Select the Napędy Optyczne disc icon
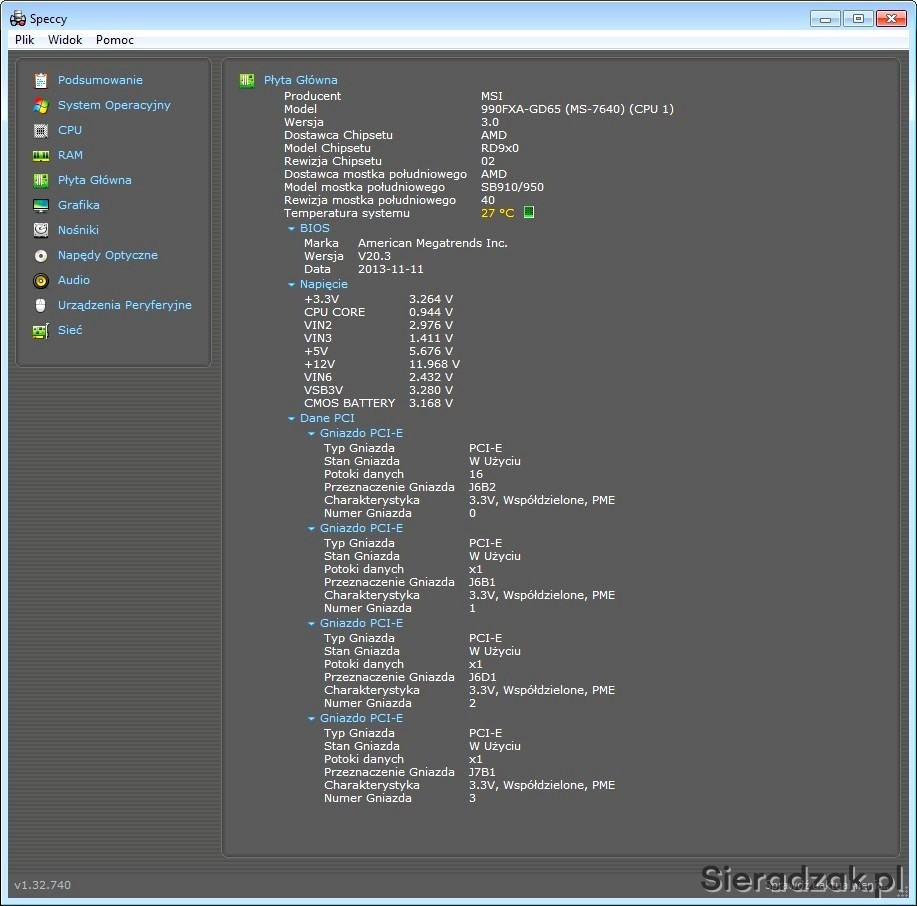Screen dimensions: 917x906 (x=40, y=256)
